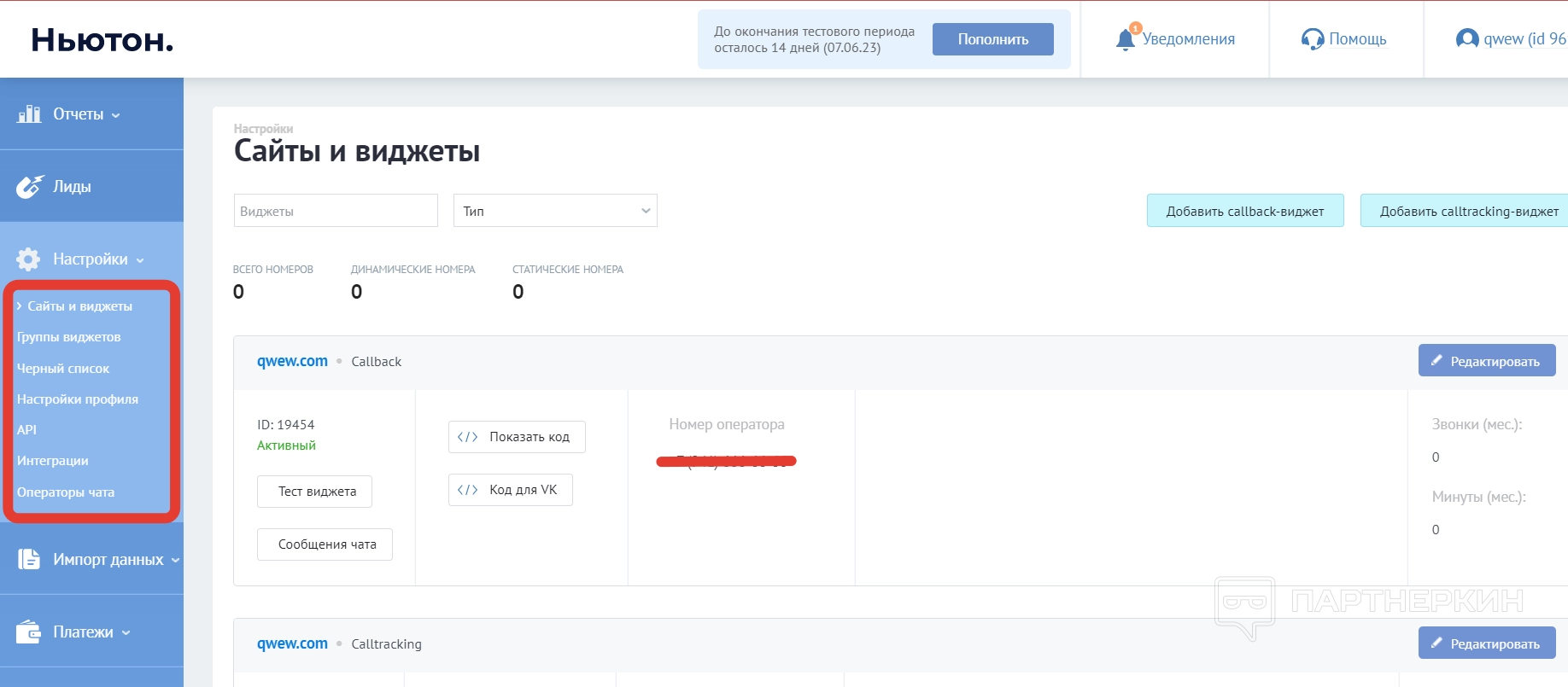This screenshot has width=1568, height=687.
Task: Click the Leads magnet icon
Action: (x=29, y=186)
